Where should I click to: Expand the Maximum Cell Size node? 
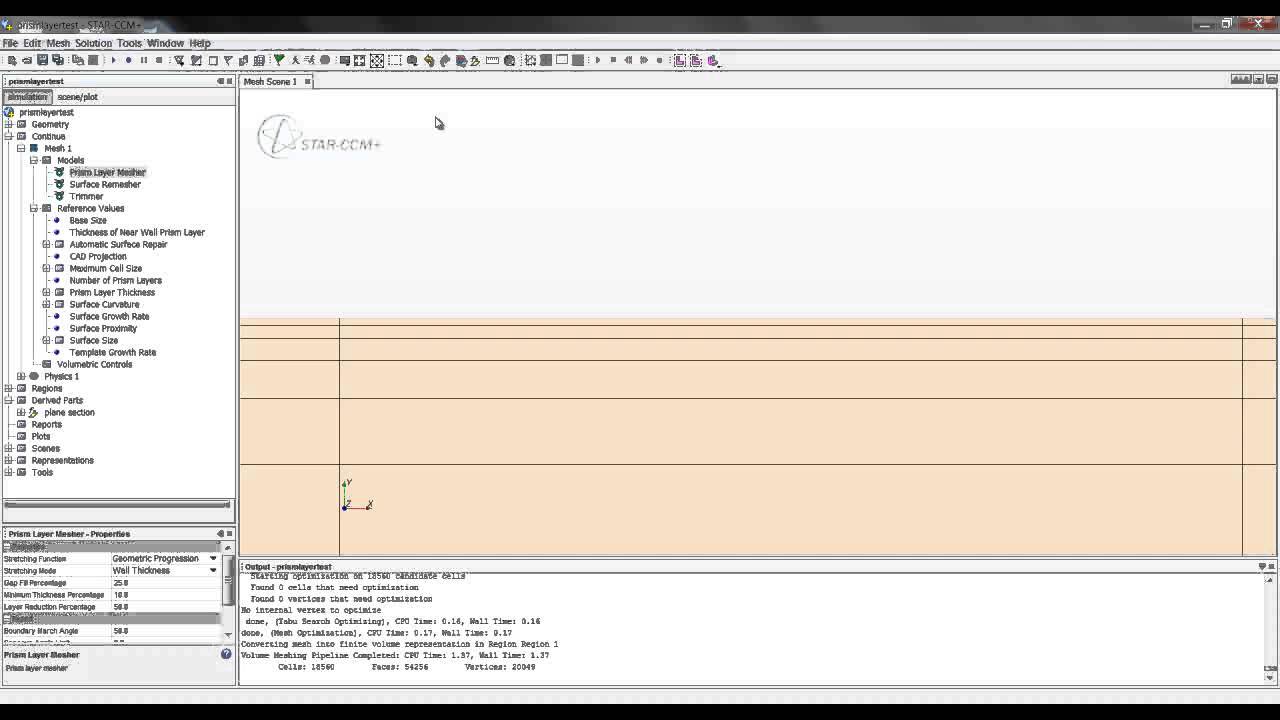coord(46,268)
